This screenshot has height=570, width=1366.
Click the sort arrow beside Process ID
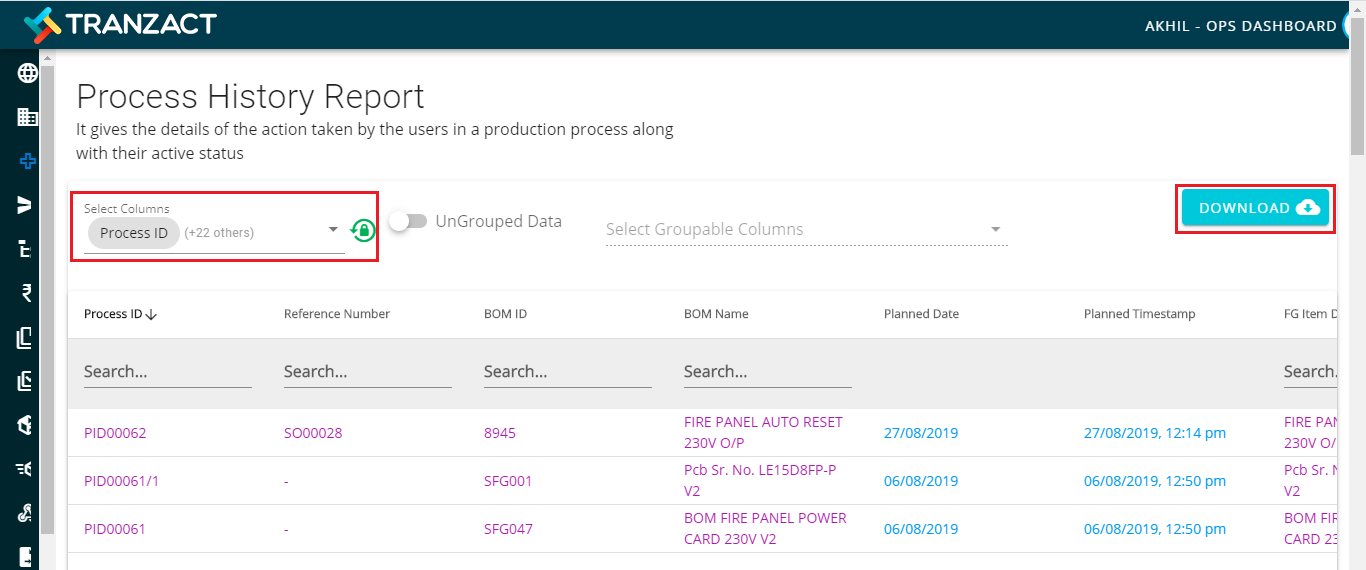(152, 314)
